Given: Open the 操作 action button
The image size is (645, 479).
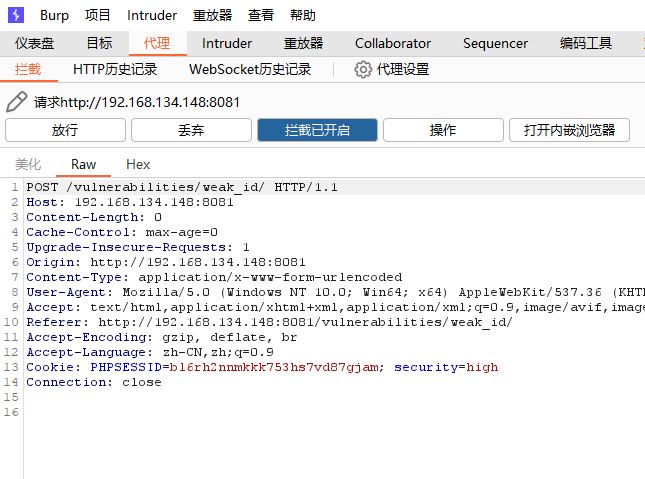Looking at the screenshot, I should tap(443, 130).
